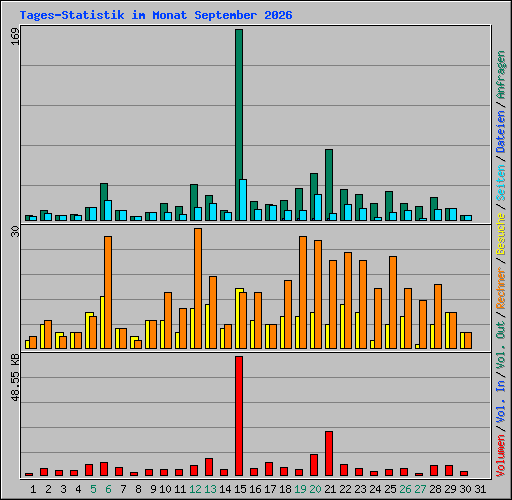Click the cyan Seiten bar for day 15
The image size is (512, 500).
243,200
